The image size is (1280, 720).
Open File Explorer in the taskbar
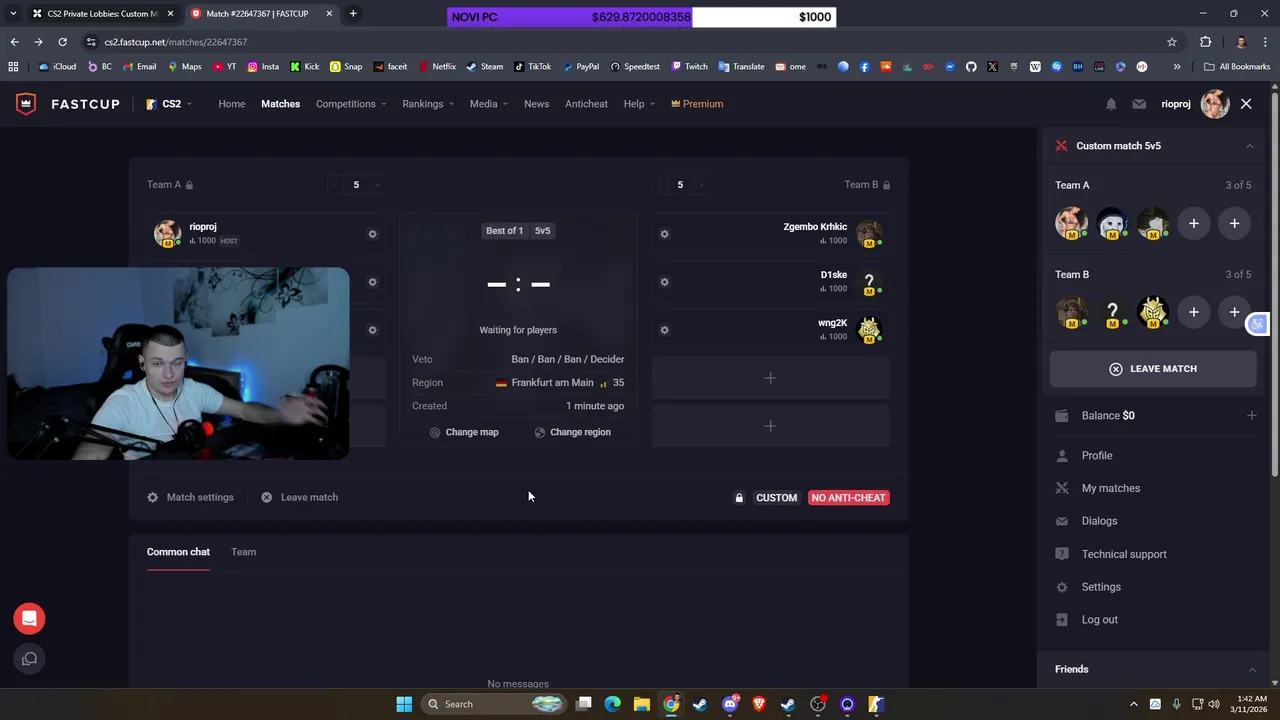(x=642, y=704)
